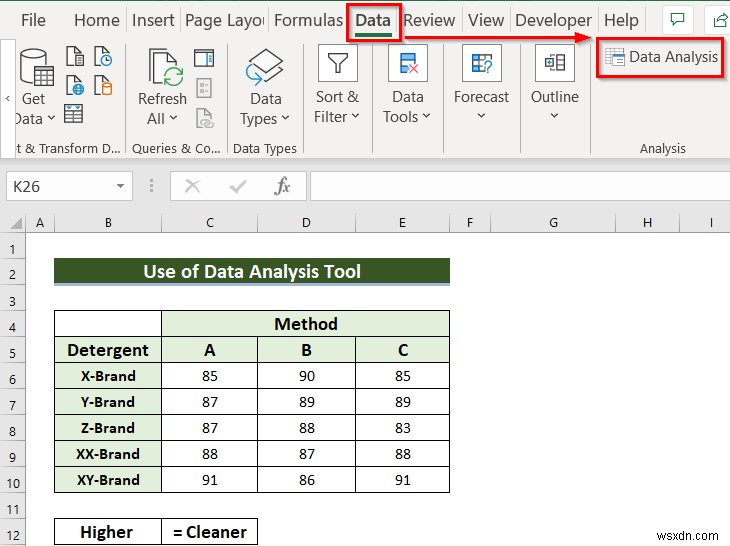Click cell D6 with value 90
Viewport: 730px width, 546px height.
click(306, 376)
